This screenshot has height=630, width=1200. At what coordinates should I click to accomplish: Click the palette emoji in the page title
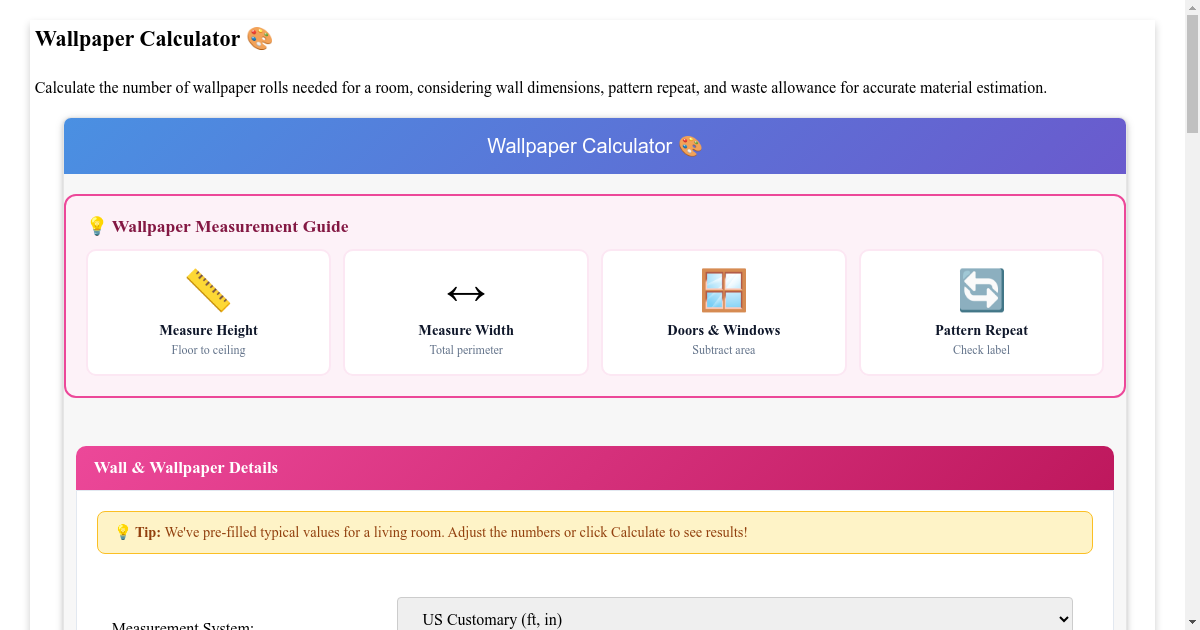point(259,38)
